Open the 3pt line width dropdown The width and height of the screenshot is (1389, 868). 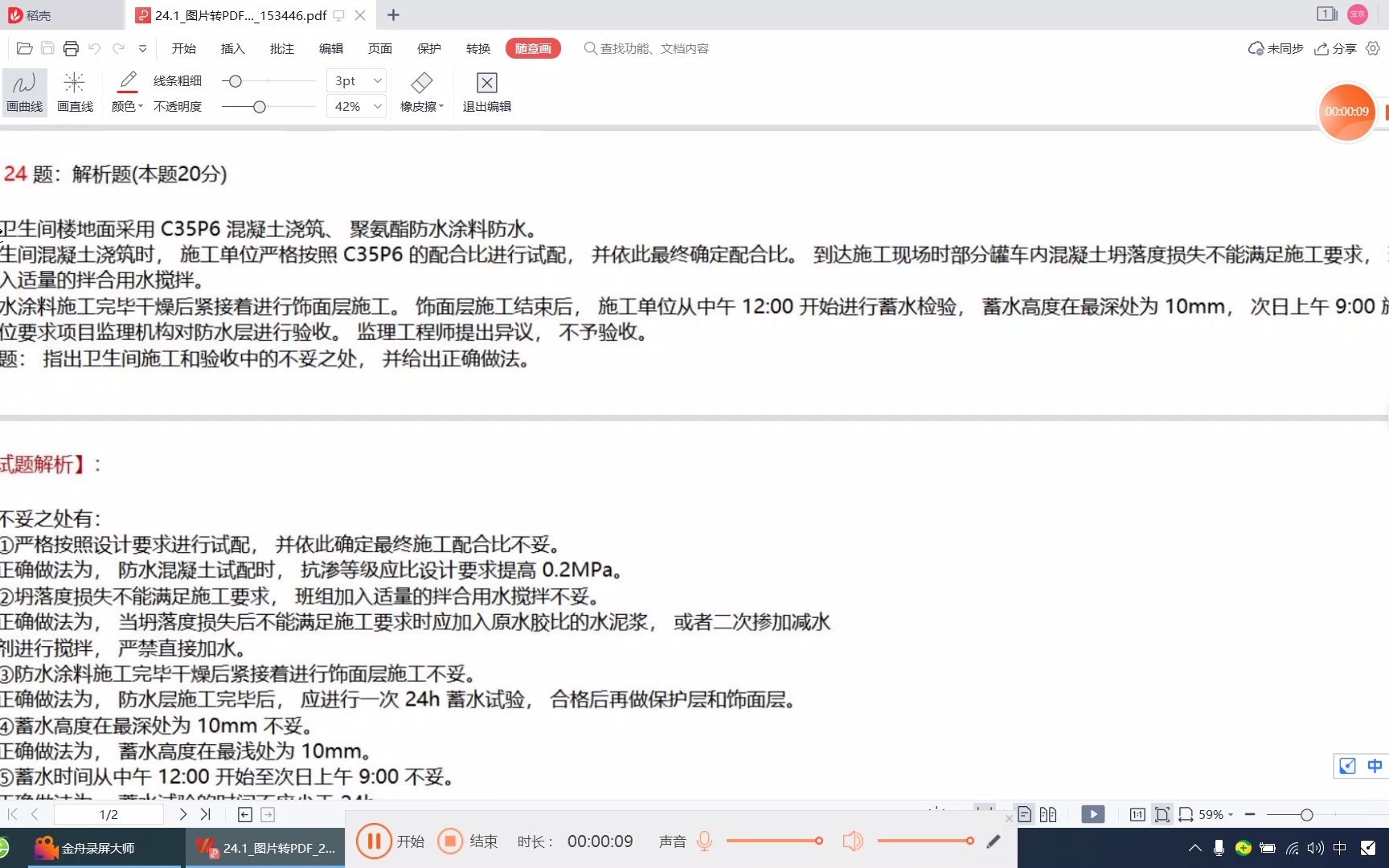coord(357,80)
